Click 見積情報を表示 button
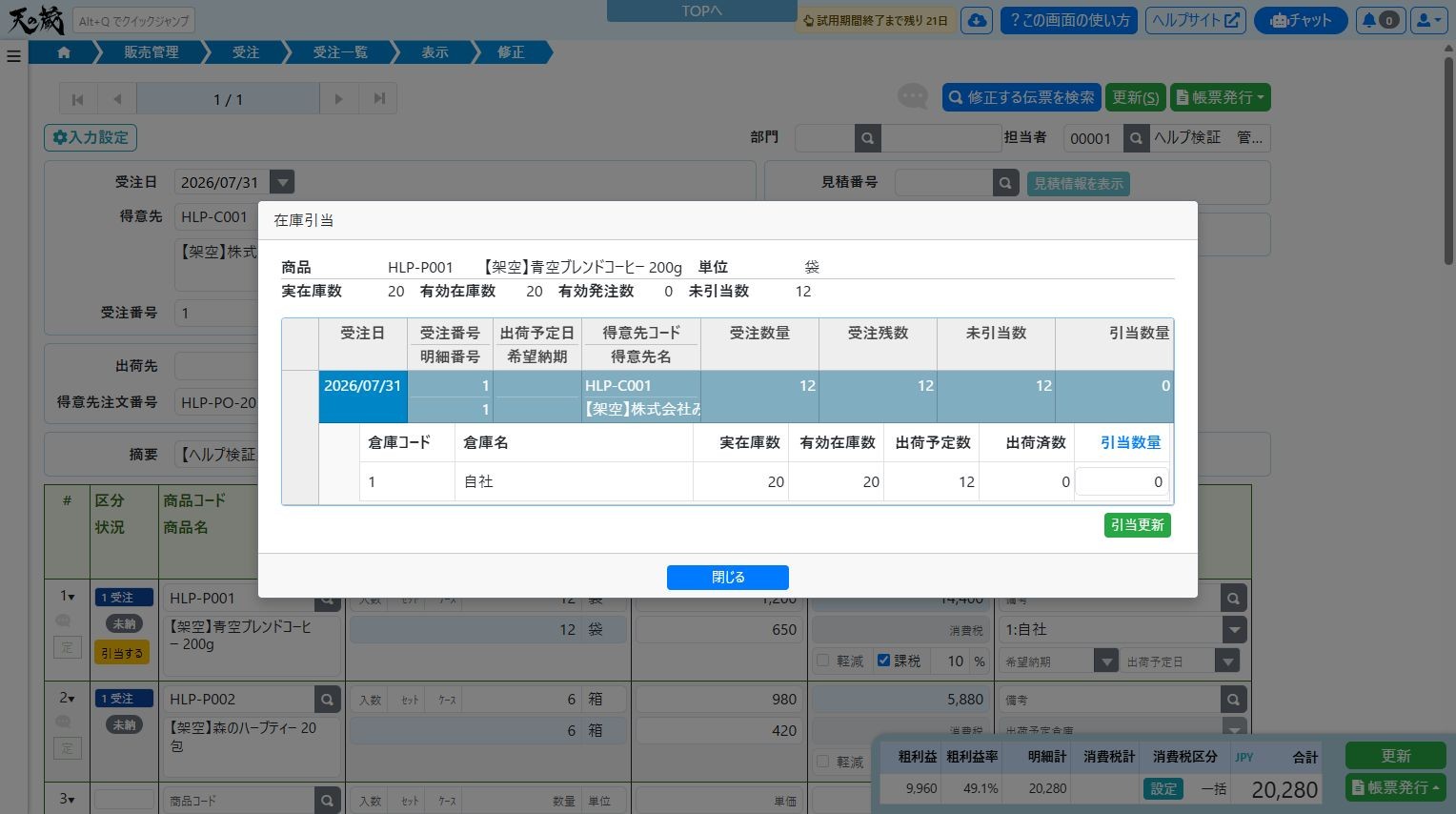 click(x=1079, y=183)
